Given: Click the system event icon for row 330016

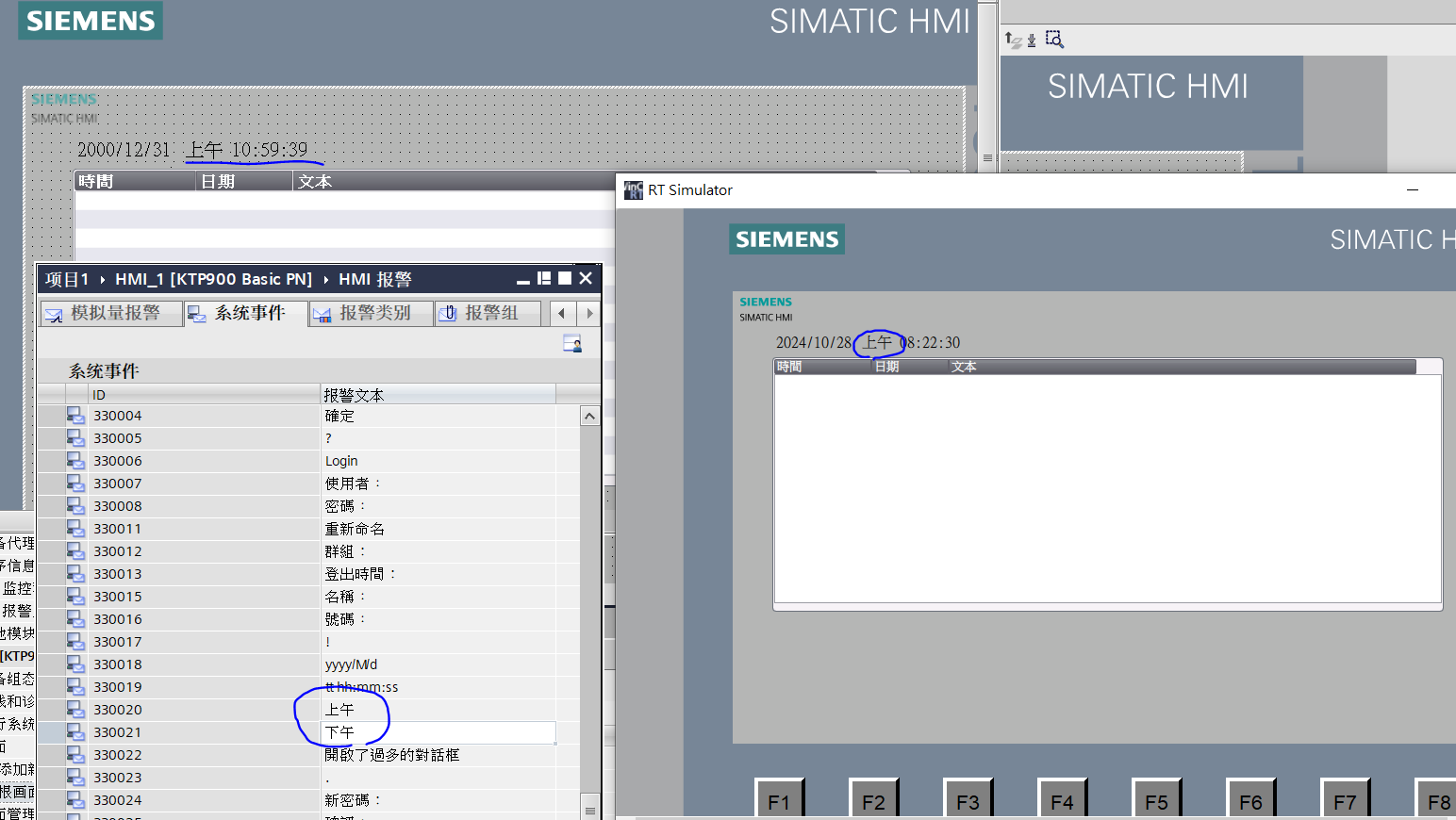Looking at the screenshot, I should pos(75,618).
